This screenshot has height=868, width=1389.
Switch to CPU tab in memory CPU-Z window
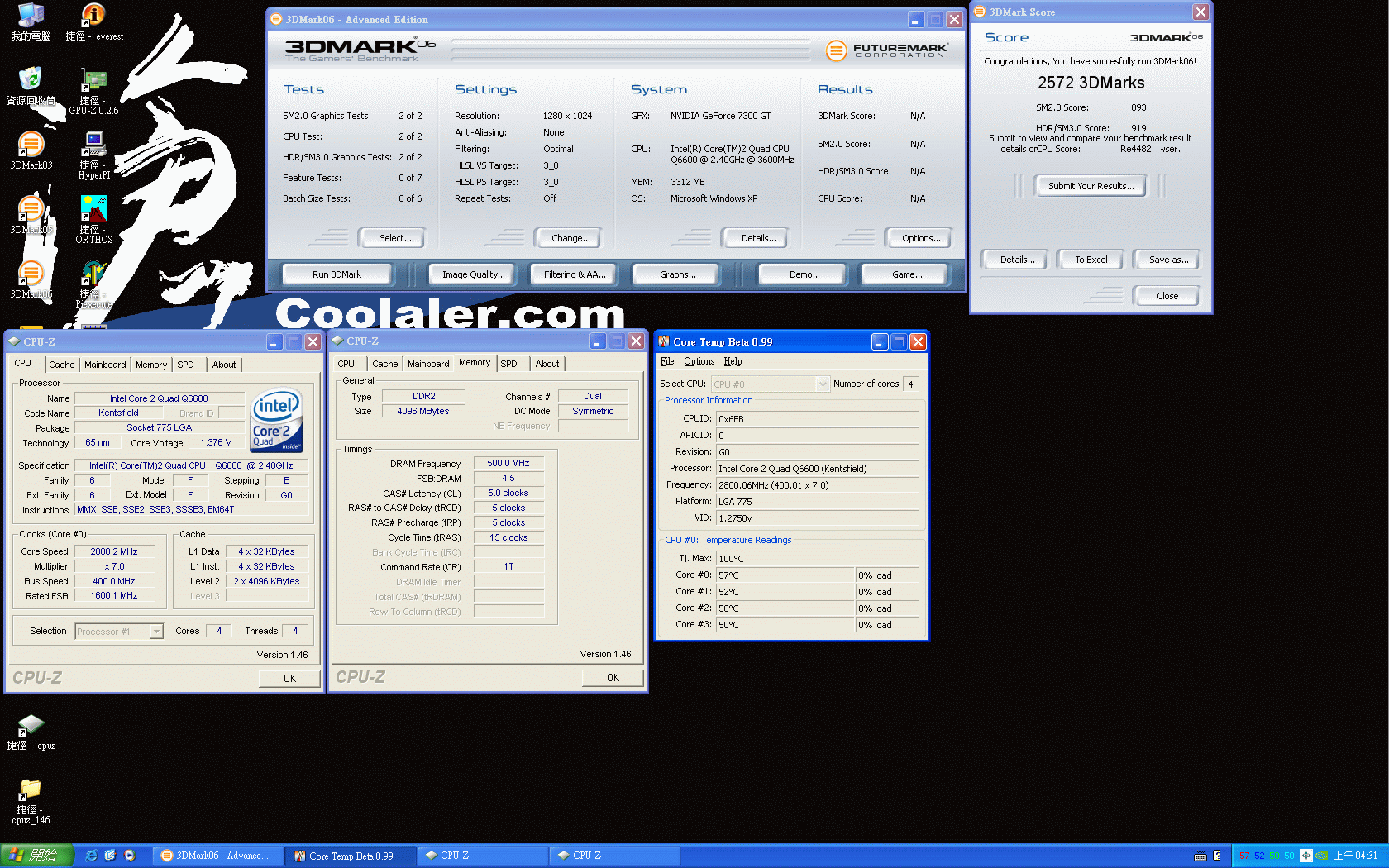click(346, 364)
